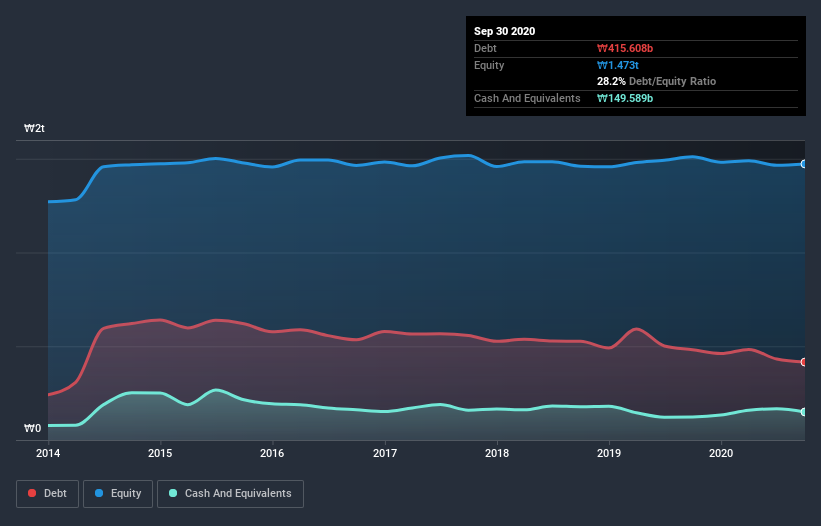Toggle the Equity series legend button
Image resolution: width=821 pixels, height=526 pixels.
(118, 494)
